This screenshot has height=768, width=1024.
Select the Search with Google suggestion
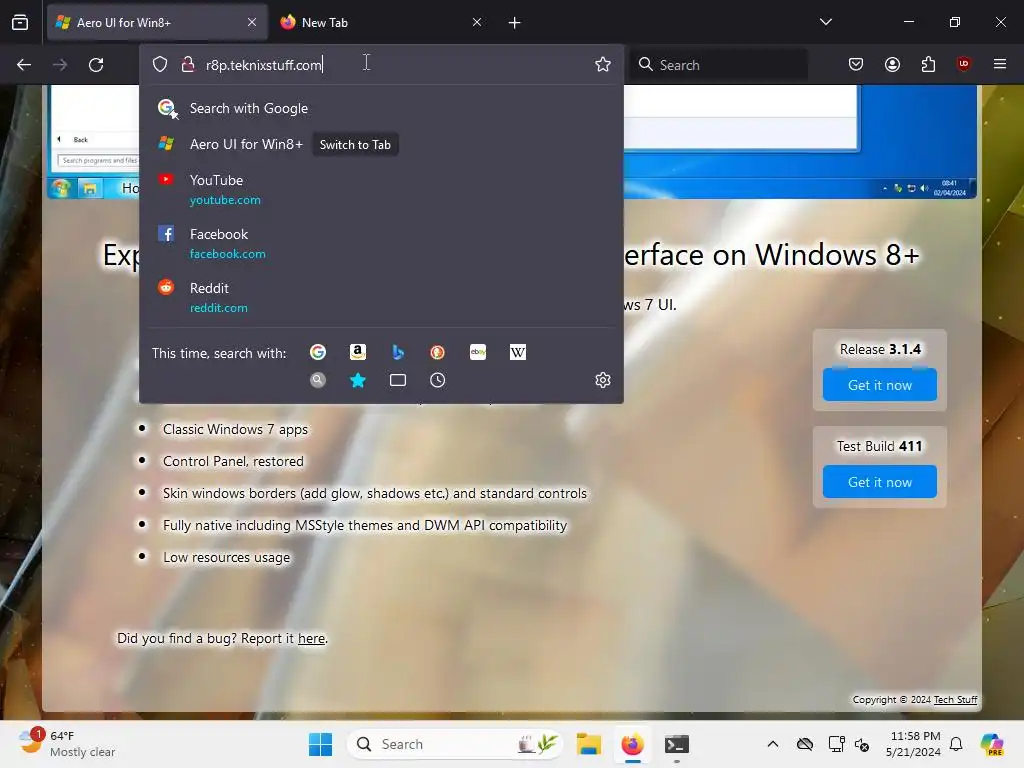click(x=381, y=108)
